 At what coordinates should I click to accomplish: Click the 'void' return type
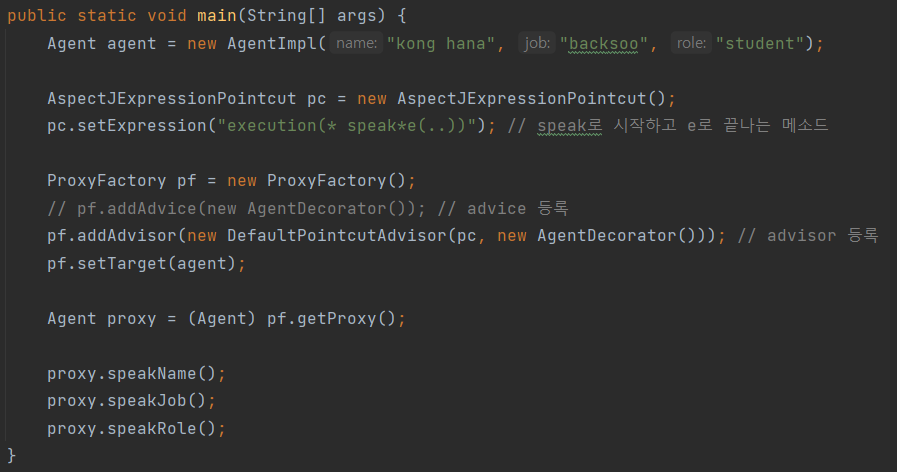tap(166, 15)
